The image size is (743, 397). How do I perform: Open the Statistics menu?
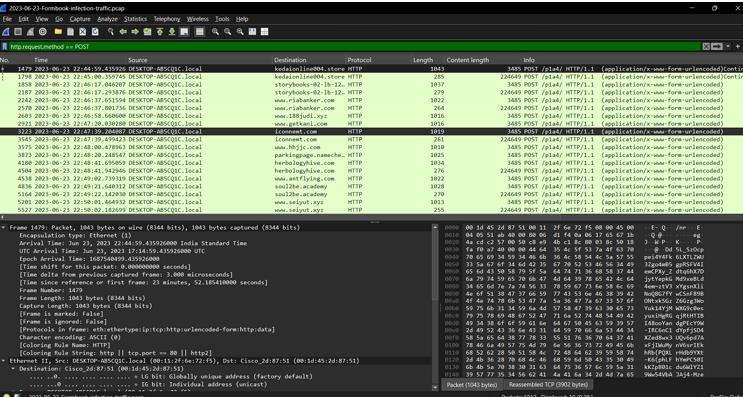tap(136, 19)
